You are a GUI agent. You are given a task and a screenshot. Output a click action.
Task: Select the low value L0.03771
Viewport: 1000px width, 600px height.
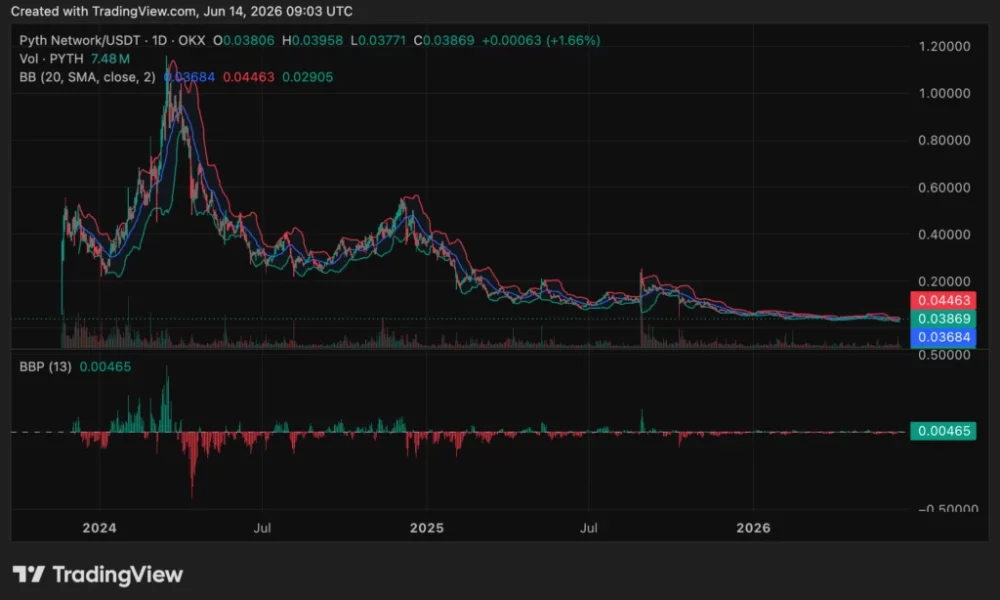[378, 40]
